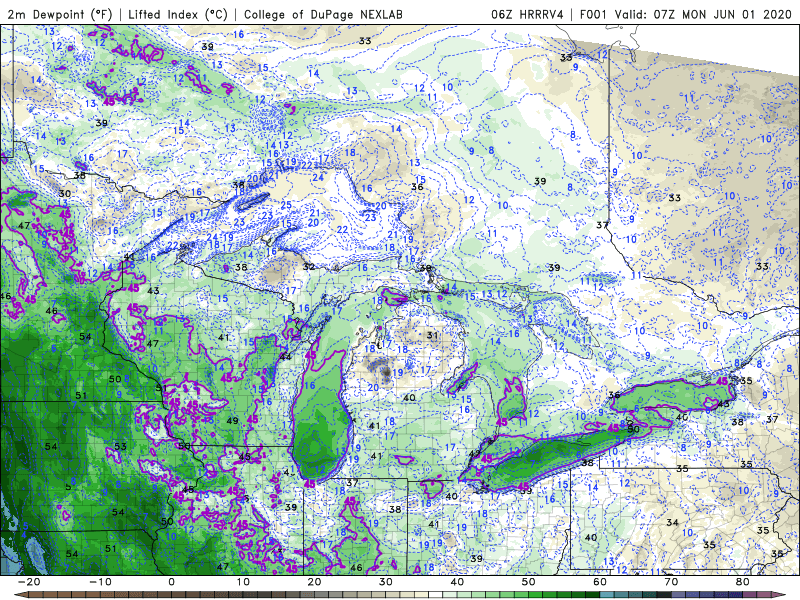Click the black '53' dewpoint value on the map
Screen dimensions: 800x600
pyautogui.click(x=120, y=446)
